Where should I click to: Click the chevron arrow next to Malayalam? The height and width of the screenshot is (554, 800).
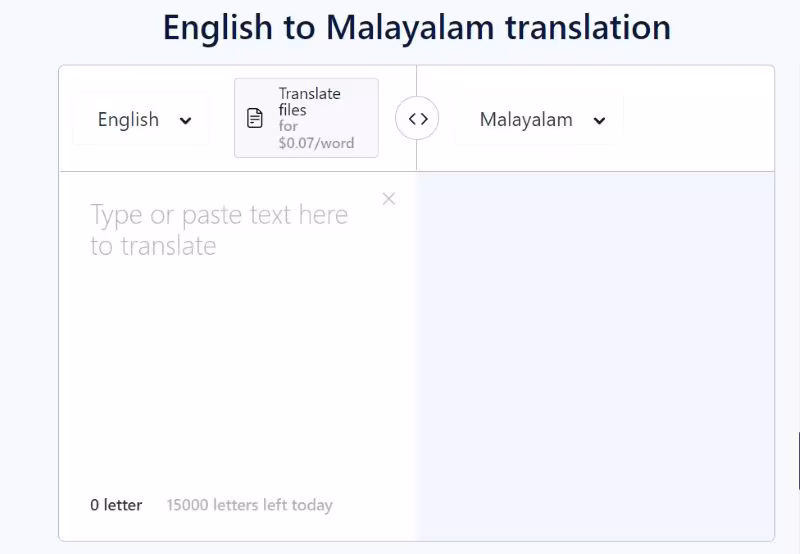[599, 120]
